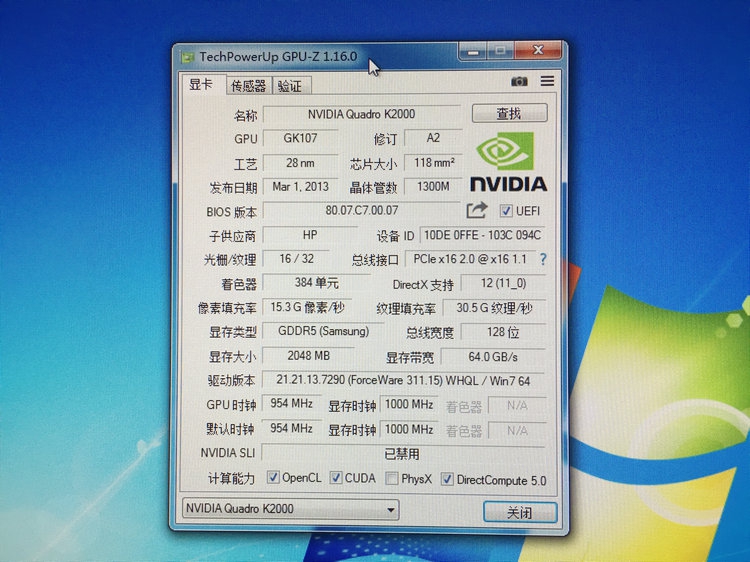Screen dimensions: 750x562
Task: Select the 显卡 tab
Action: [201, 85]
